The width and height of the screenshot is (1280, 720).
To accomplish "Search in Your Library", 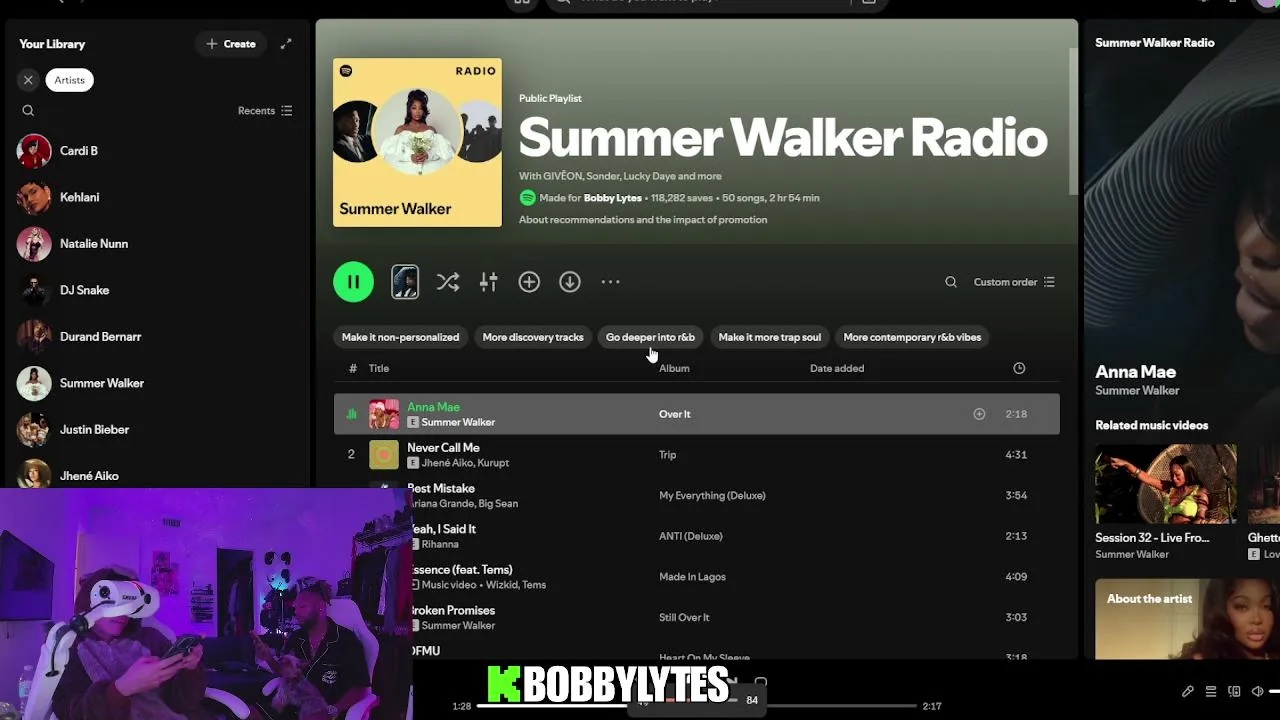I will coord(28,111).
